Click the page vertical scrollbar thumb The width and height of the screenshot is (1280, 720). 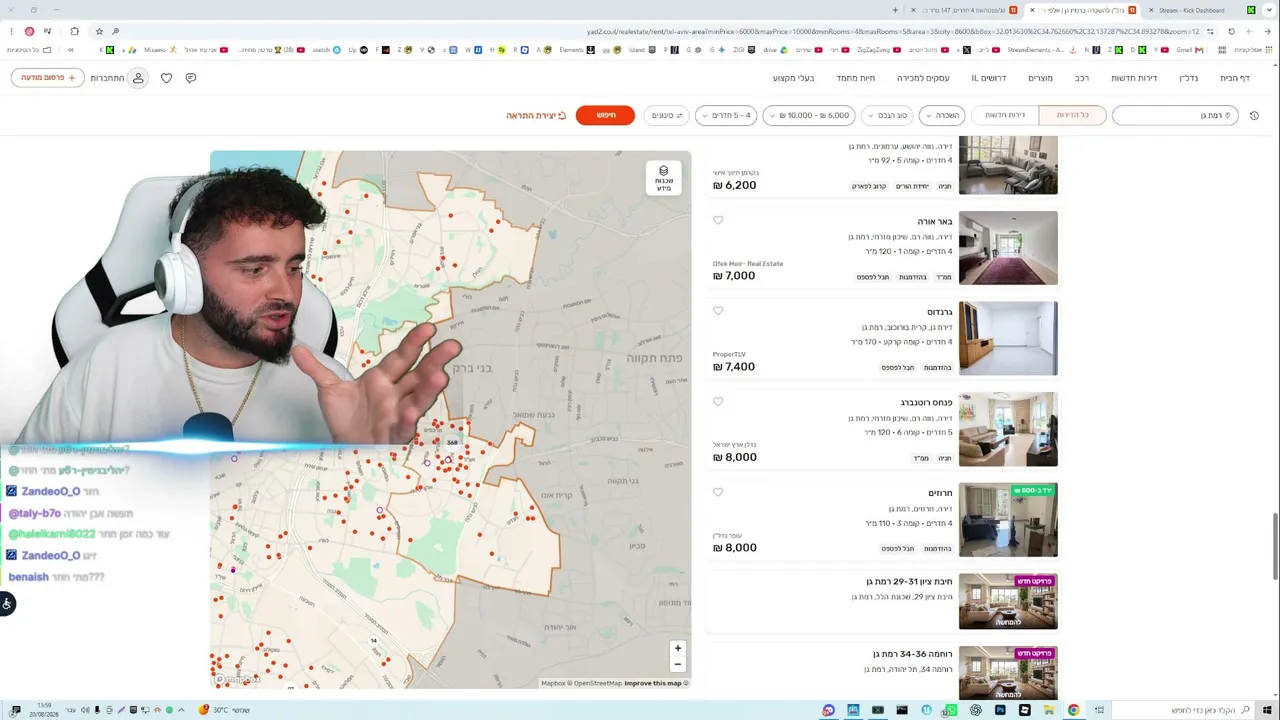tap(1276, 545)
